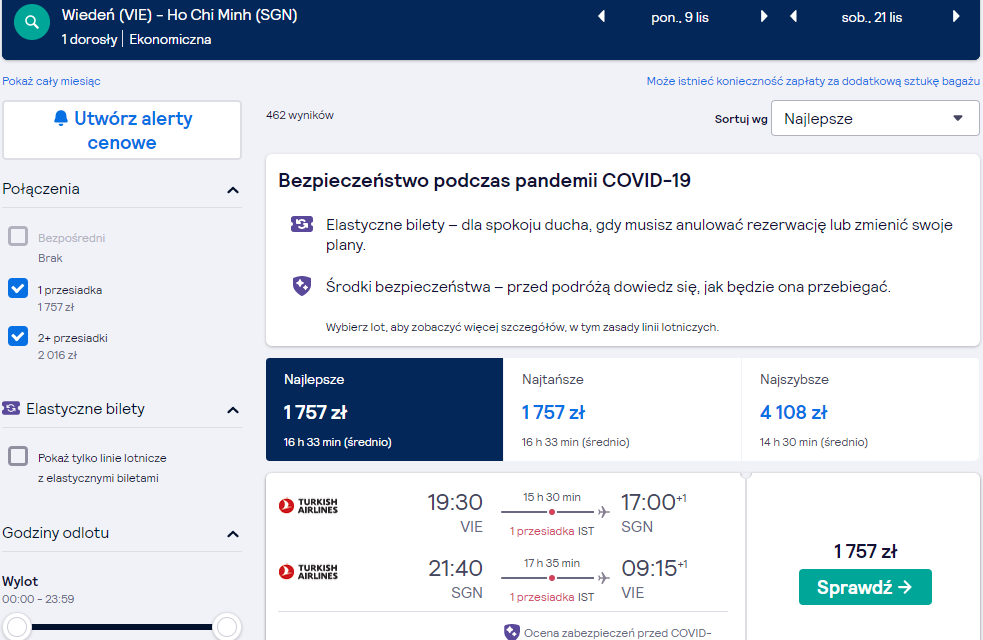Click the left handle of Wylot time slider
The image size is (983, 640).
17,626
